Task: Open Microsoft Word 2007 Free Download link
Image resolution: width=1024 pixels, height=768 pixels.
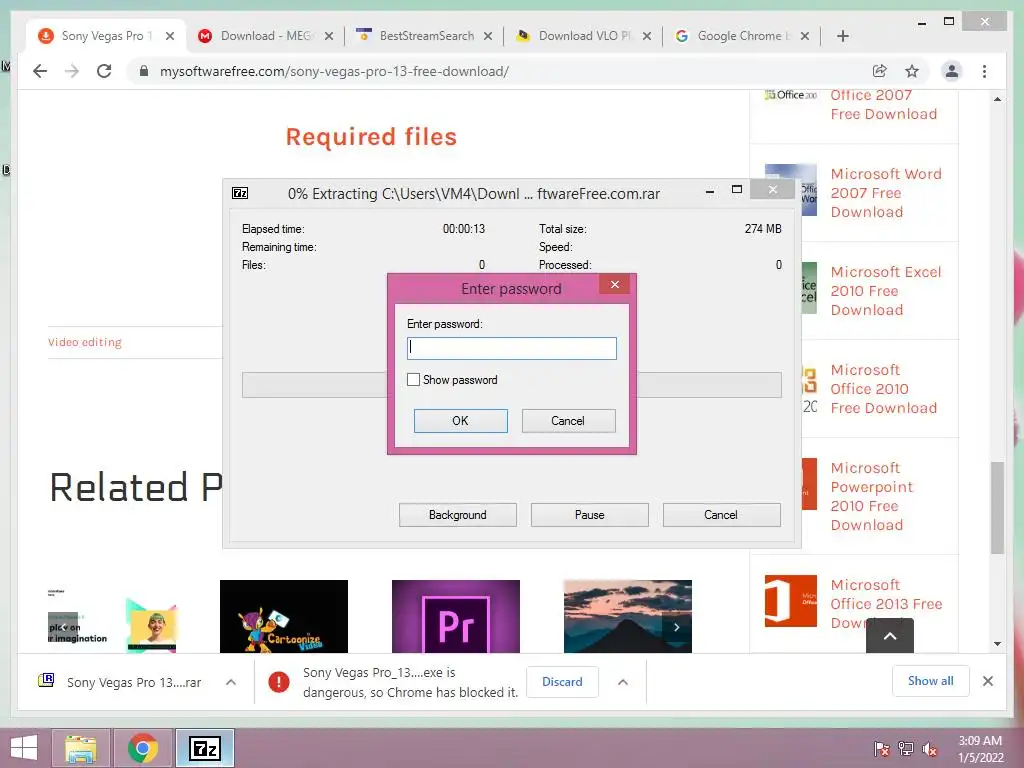Action: 886,193
